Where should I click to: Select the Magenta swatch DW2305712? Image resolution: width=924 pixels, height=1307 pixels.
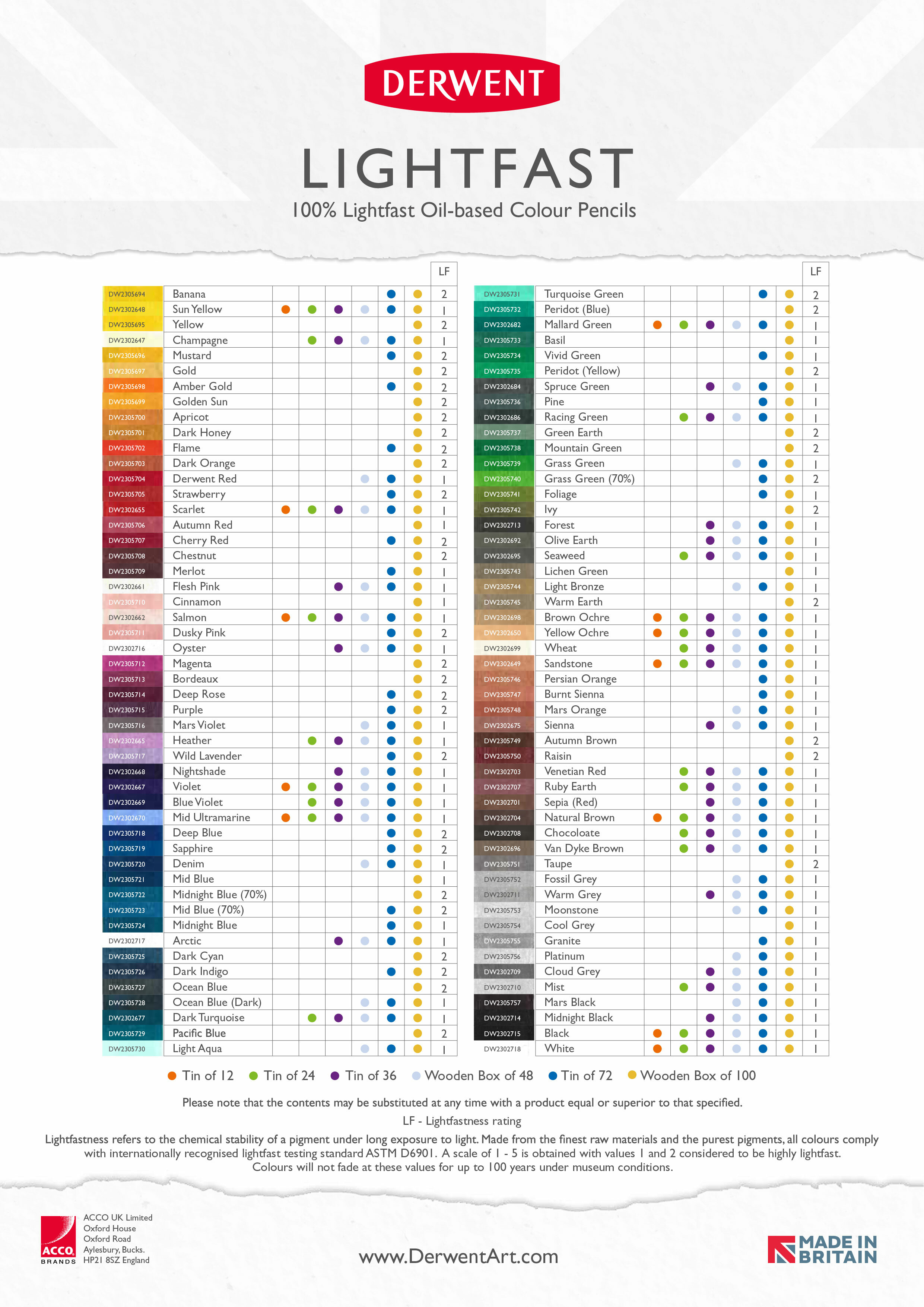click(x=132, y=664)
